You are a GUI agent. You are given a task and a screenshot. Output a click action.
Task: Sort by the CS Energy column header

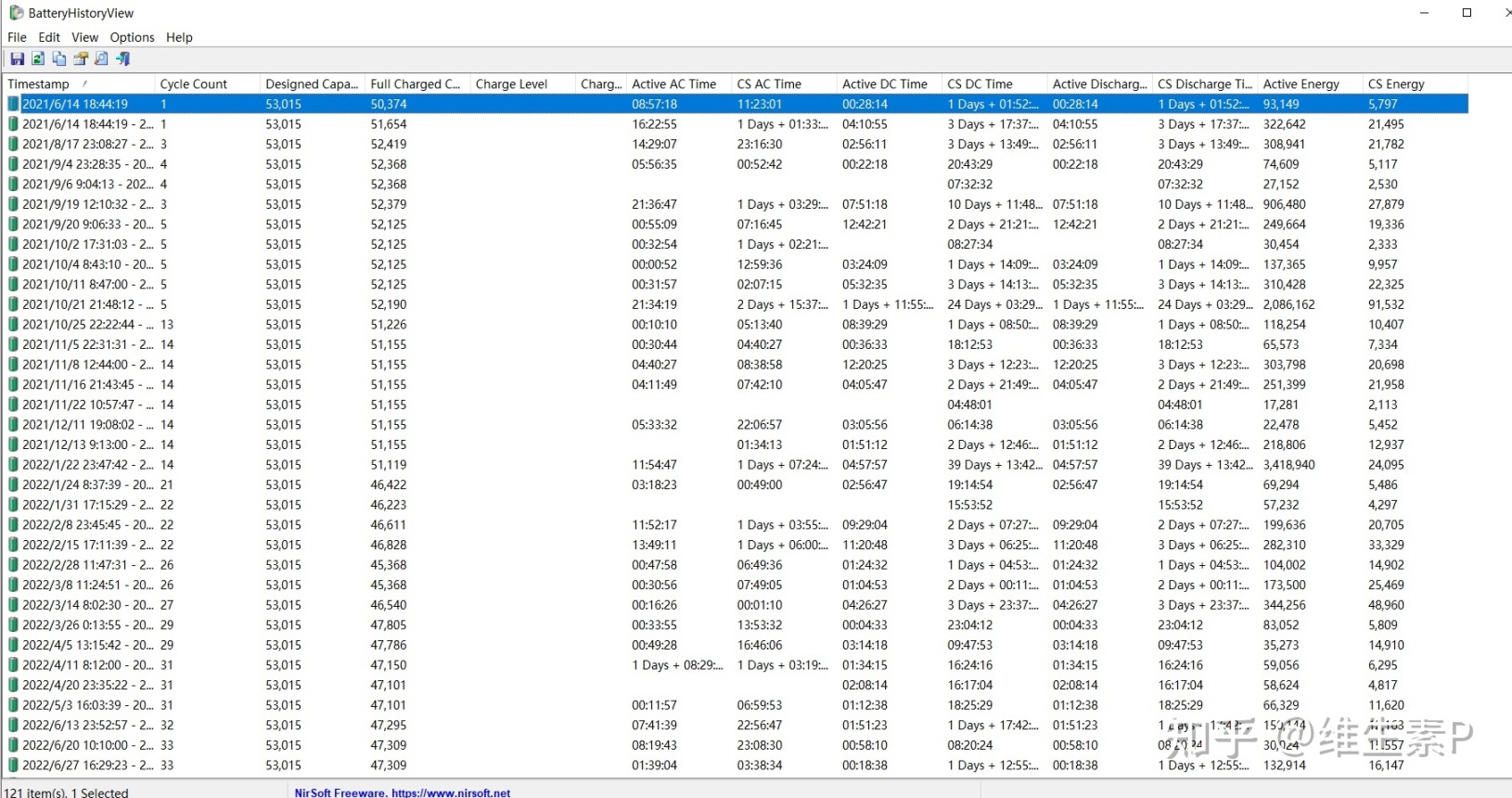point(1416,84)
